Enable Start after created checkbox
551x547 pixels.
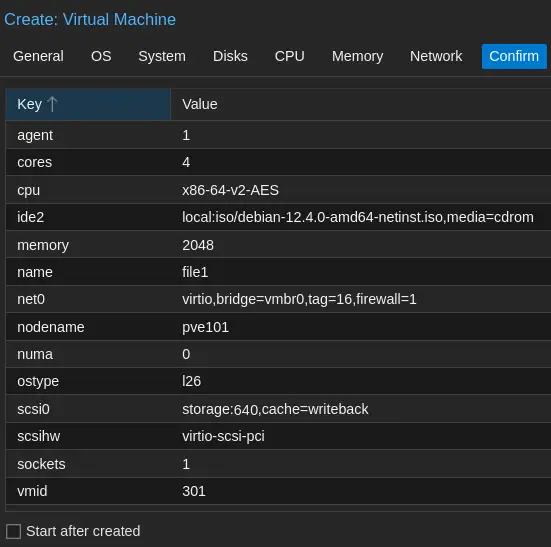pyautogui.click(x=13, y=531)
